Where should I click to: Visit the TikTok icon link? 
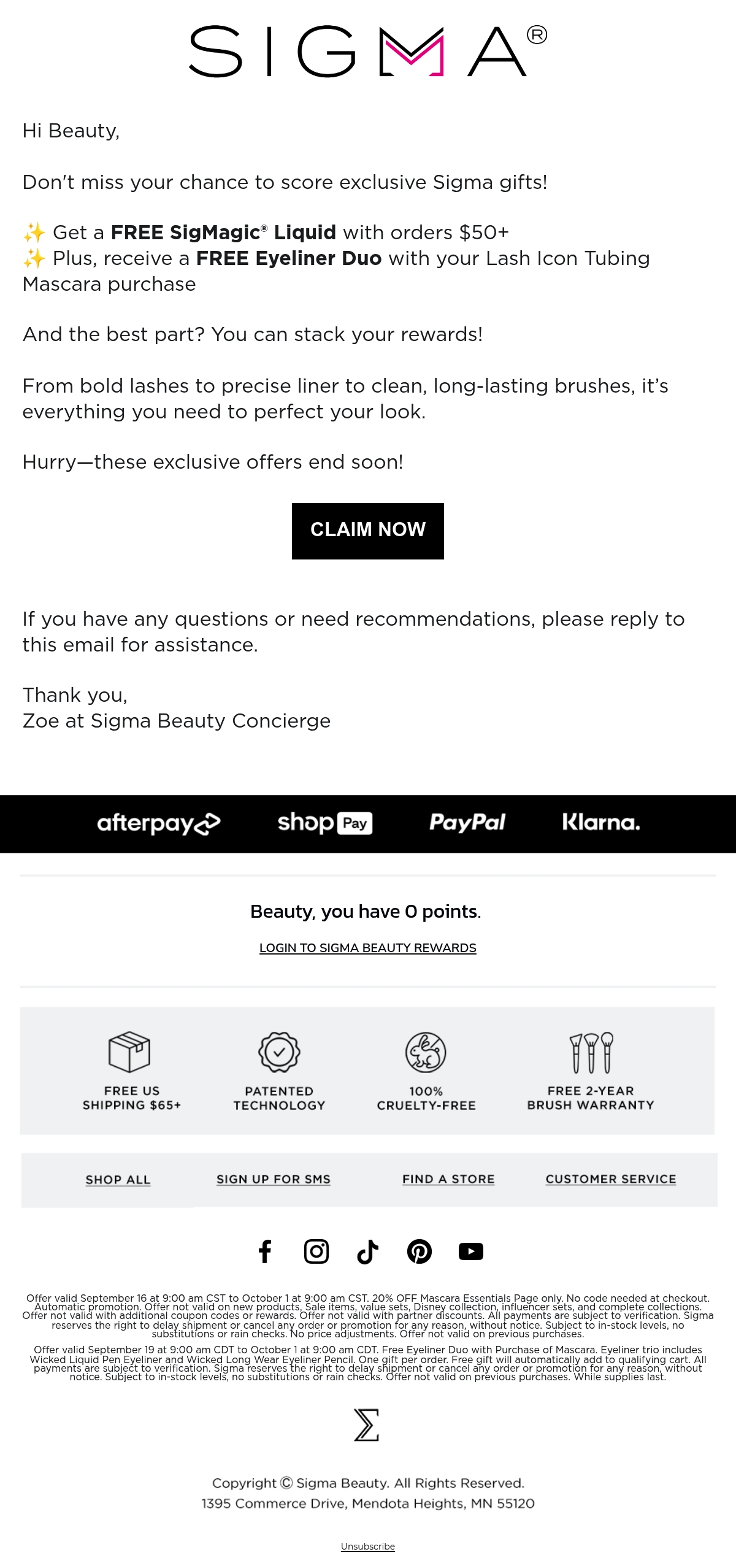pyautogui.click(x=368, y=1251)
